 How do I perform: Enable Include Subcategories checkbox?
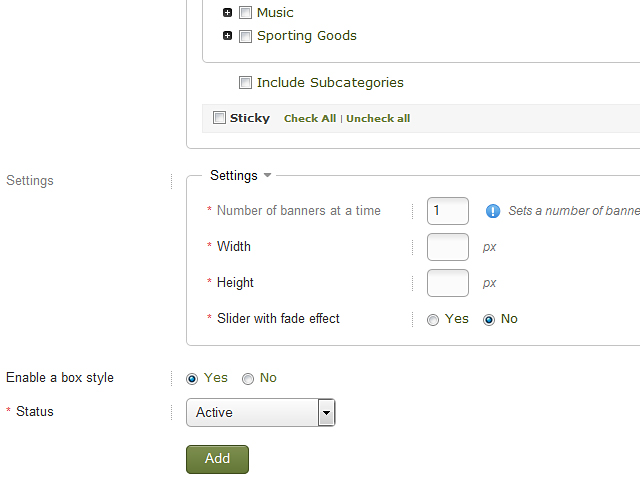click(245, 82)
